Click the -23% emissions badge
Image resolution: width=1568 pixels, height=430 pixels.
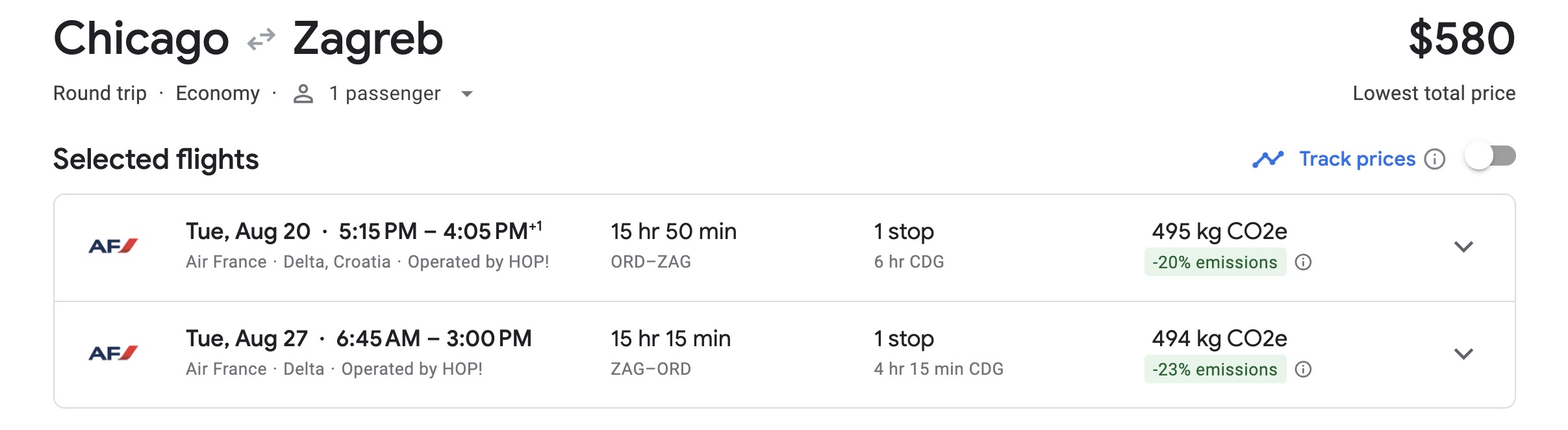coord(1215,370)
